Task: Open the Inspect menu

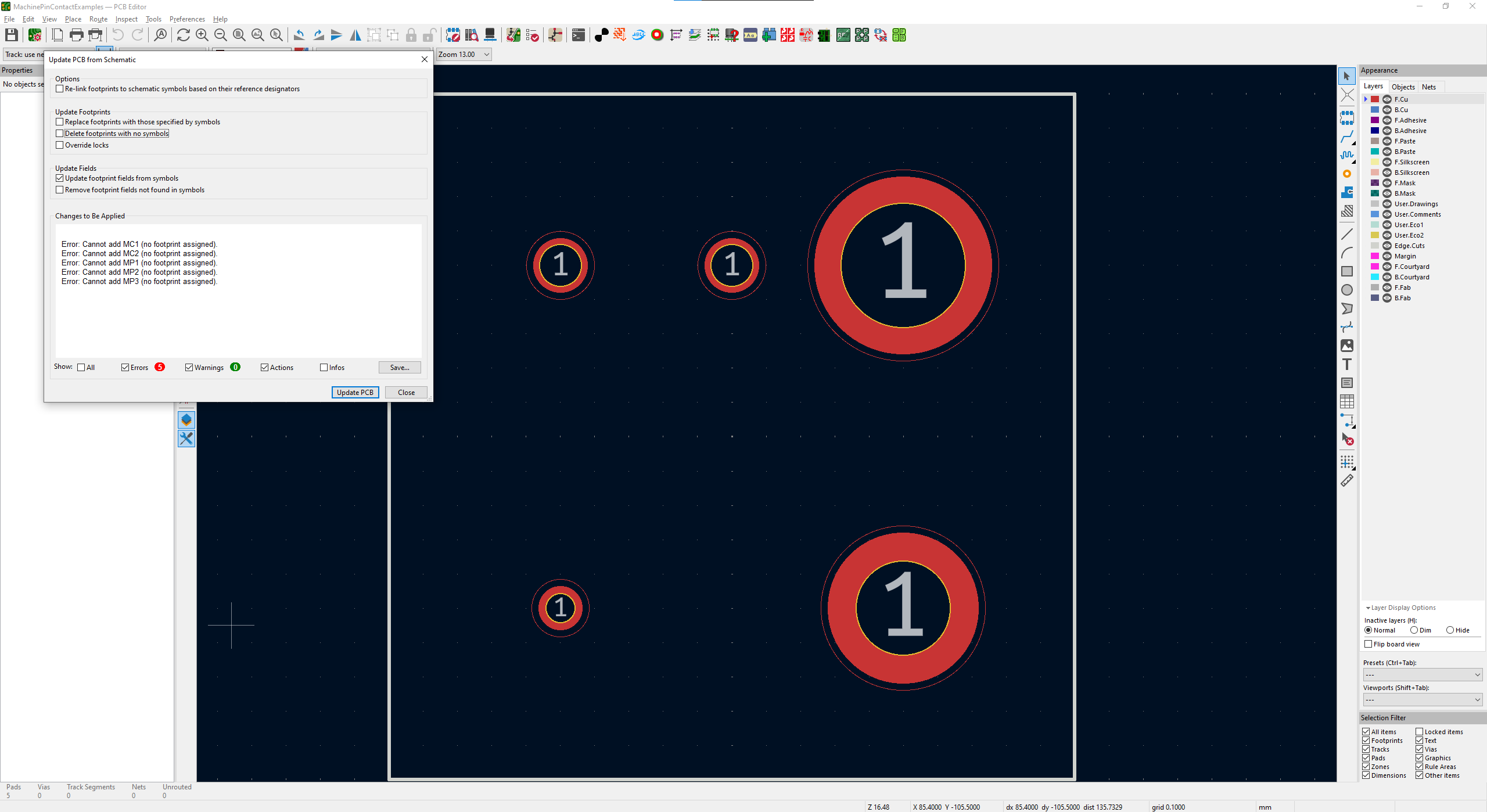Action: coord(126,19)
